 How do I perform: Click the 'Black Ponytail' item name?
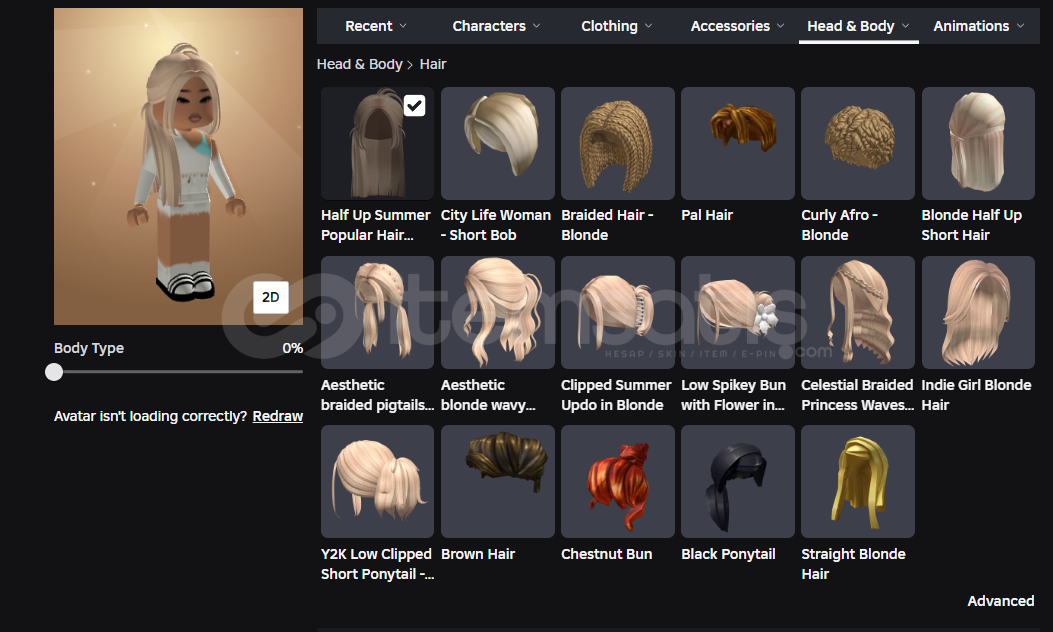pyautogui.click(x=728, y=554)
